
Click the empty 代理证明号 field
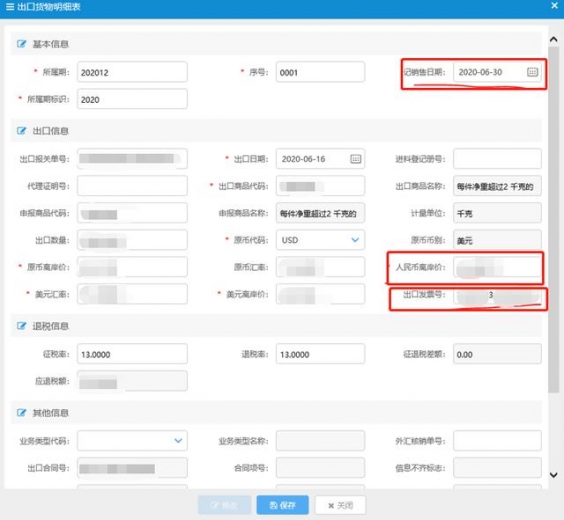coord(132,186)
